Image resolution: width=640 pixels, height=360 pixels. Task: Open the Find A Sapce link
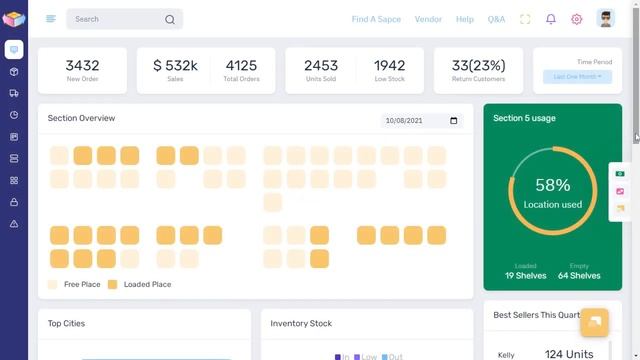376,19
